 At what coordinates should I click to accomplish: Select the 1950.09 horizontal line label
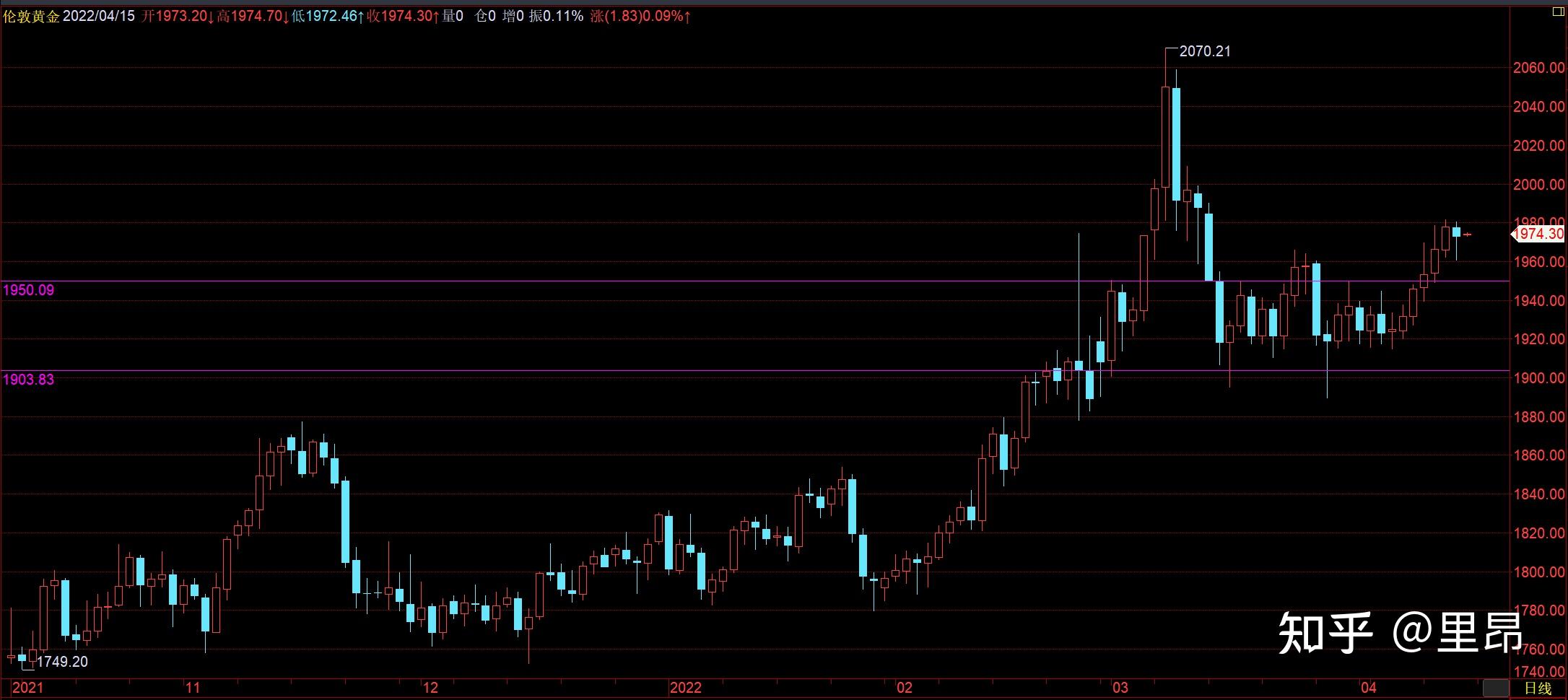click(29, 290)
